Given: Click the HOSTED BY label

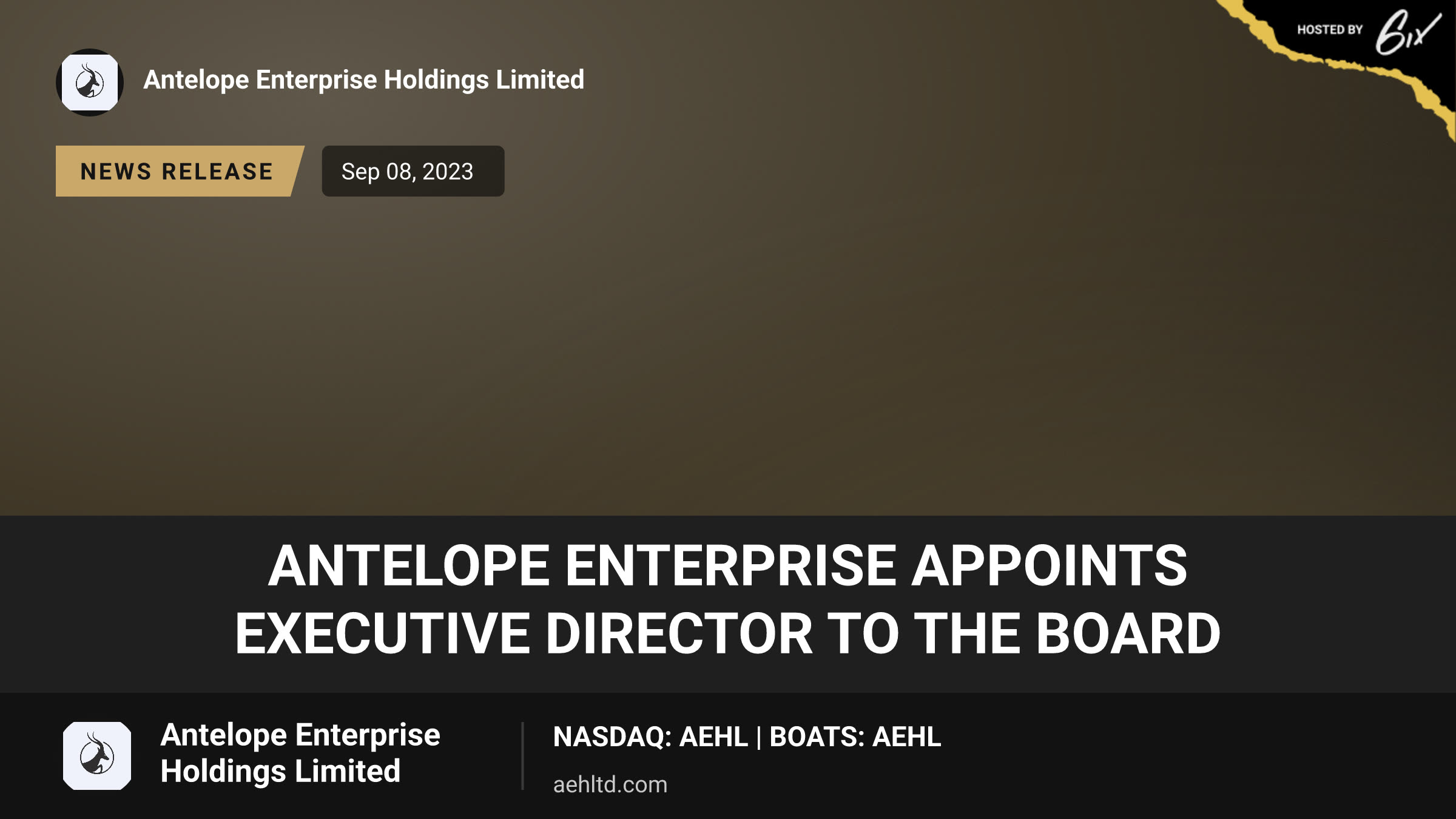Looking at the screenshot, I should [x=1330, y=30].
